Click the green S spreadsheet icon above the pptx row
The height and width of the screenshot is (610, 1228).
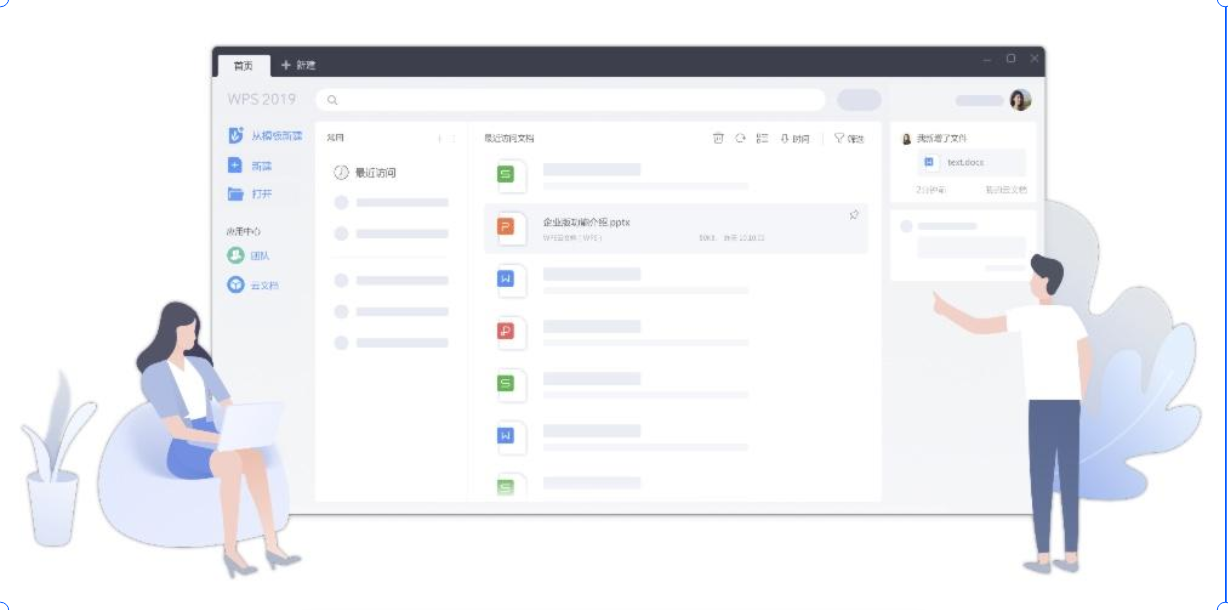point(505,175)
